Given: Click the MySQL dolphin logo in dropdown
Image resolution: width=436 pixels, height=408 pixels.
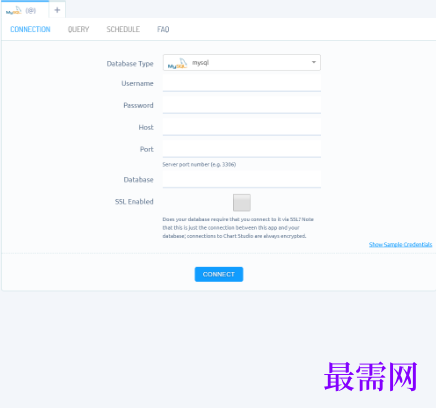Looking at the screenshot, I should 177,63.
